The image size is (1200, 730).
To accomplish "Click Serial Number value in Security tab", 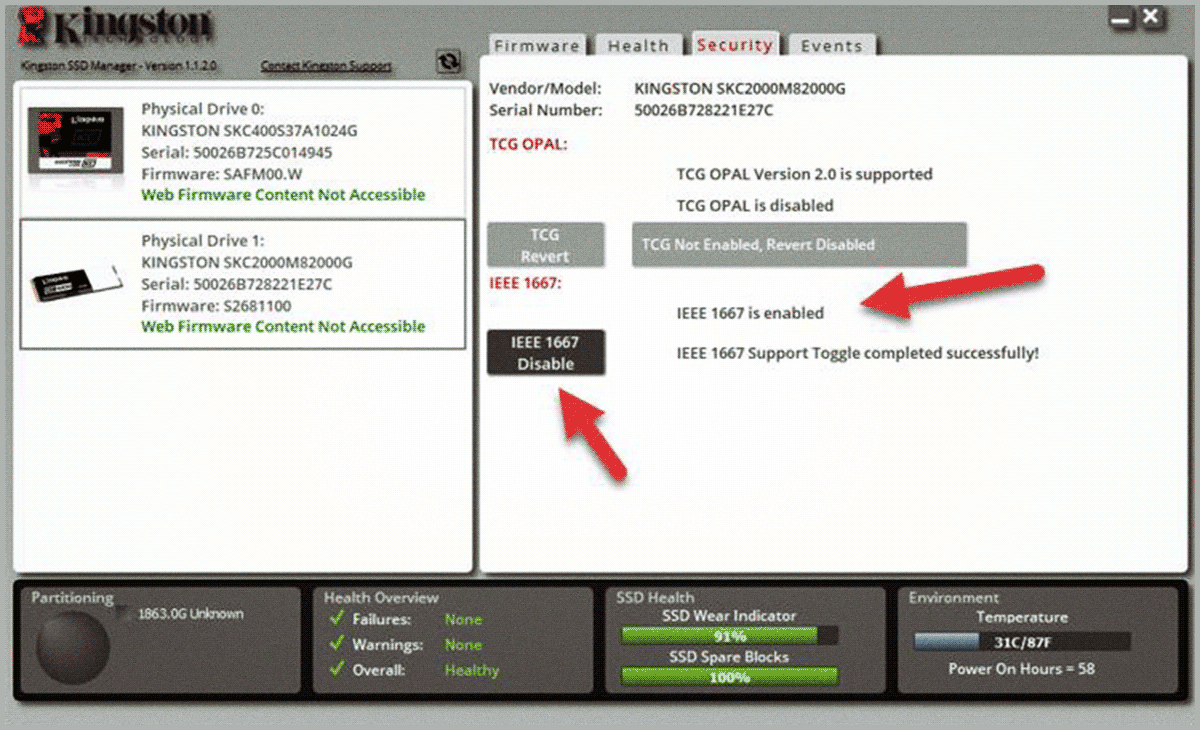I will point(704,110).
